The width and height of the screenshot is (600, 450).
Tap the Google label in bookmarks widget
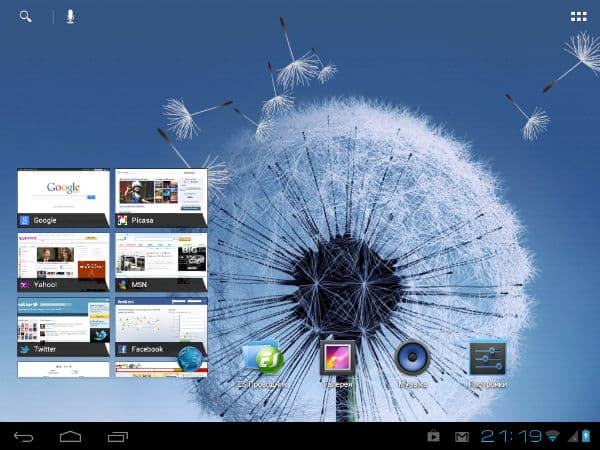pos(45,220)
